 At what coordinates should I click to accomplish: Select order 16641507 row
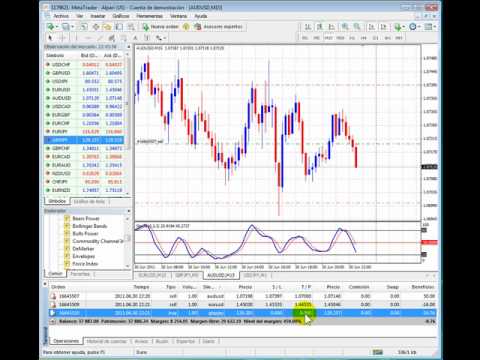tap(243, 296)
